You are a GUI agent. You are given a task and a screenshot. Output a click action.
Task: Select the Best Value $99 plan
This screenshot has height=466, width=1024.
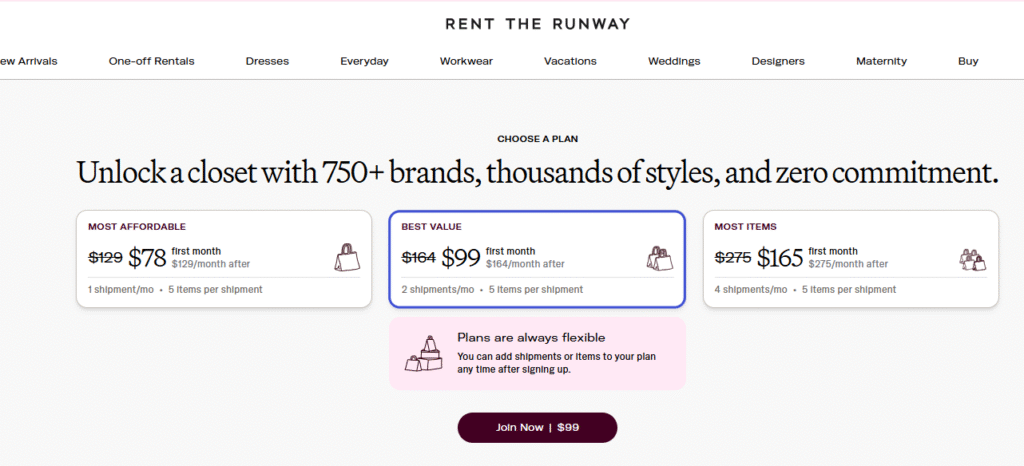pyautogui.click(x=537, y=259)
